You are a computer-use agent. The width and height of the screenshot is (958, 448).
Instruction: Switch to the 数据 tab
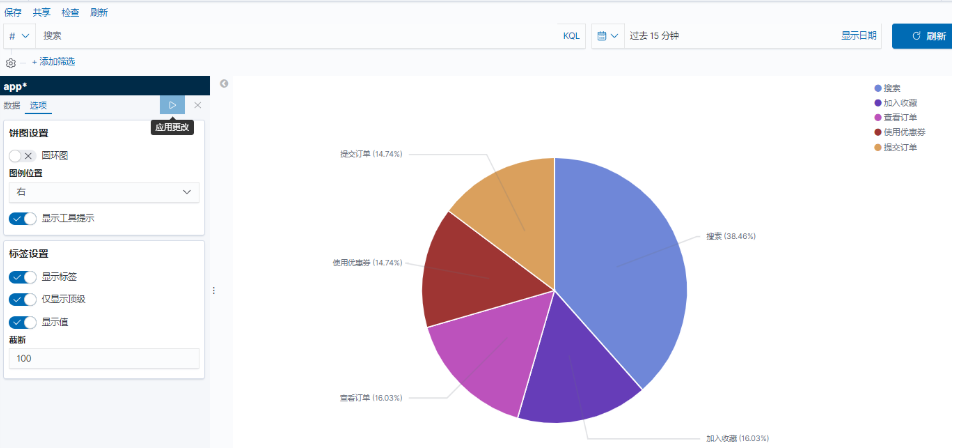(12, 105)
